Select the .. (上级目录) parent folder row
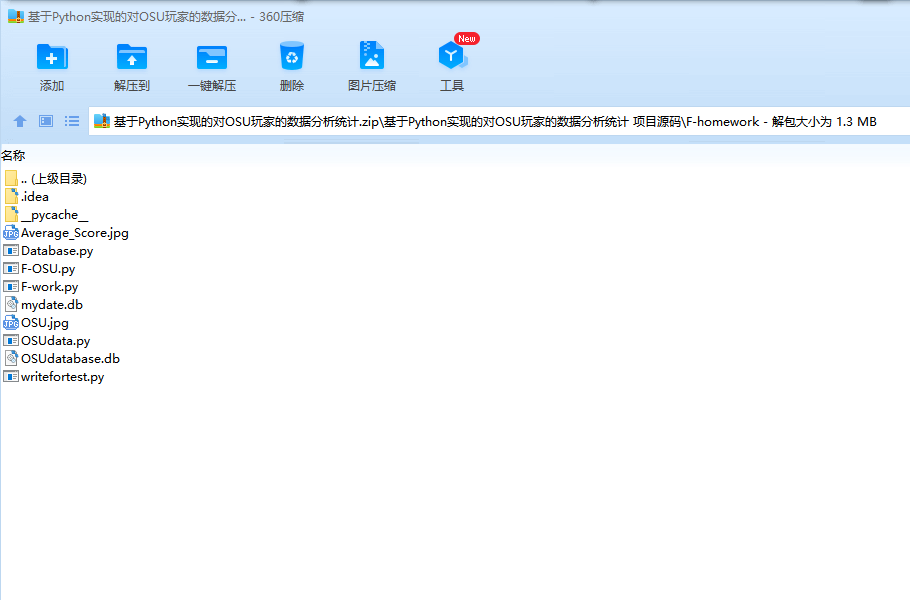910x600 pixels. 45,179
